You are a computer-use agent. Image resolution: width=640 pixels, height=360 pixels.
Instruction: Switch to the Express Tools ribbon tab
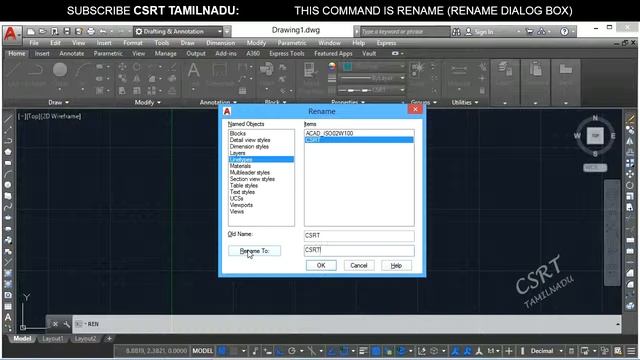(287, 53)
